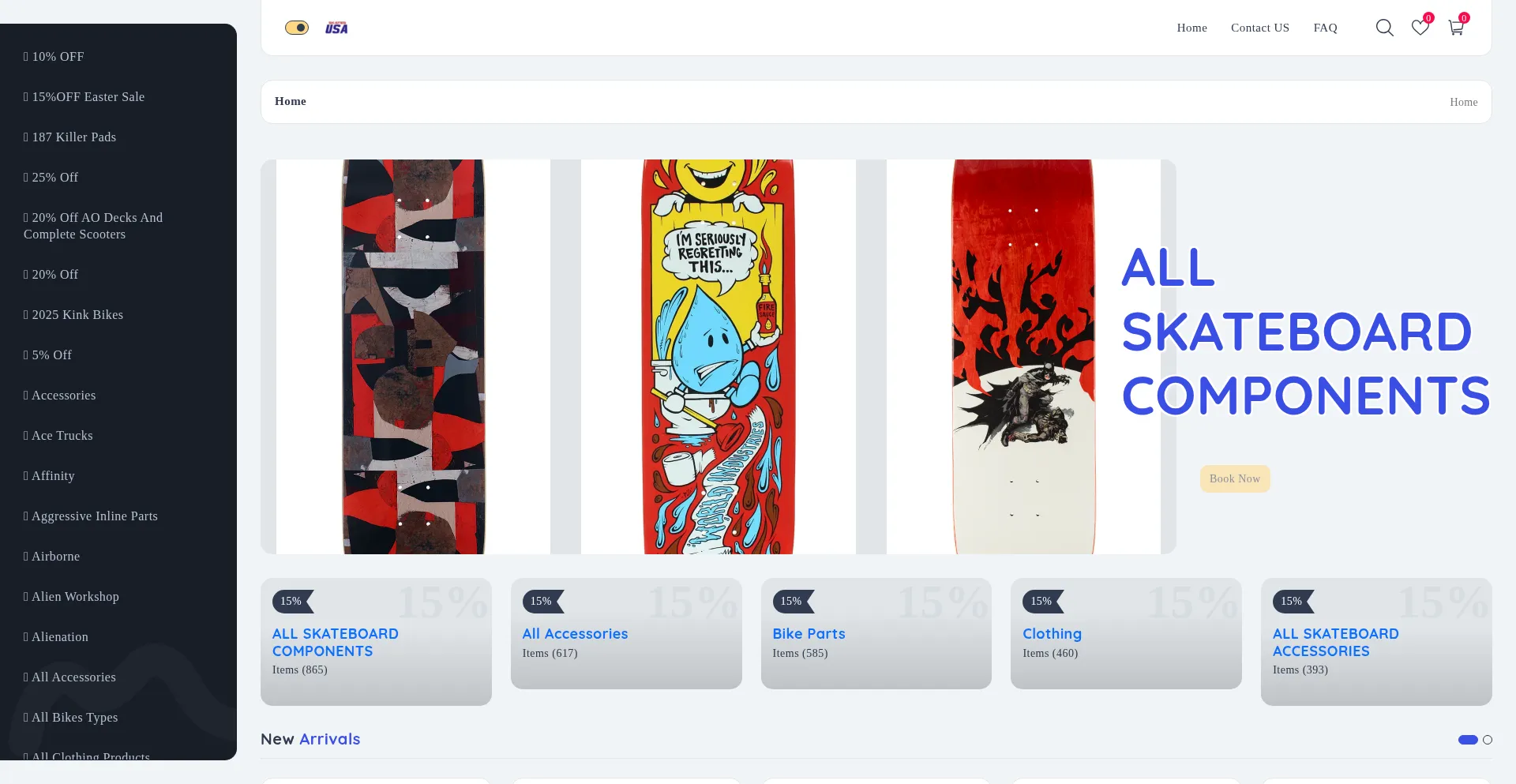This screenshot has width=1516, height=784.
Task: Click the Home breadcrumb on the right
Action: [x=1463, y=102]
